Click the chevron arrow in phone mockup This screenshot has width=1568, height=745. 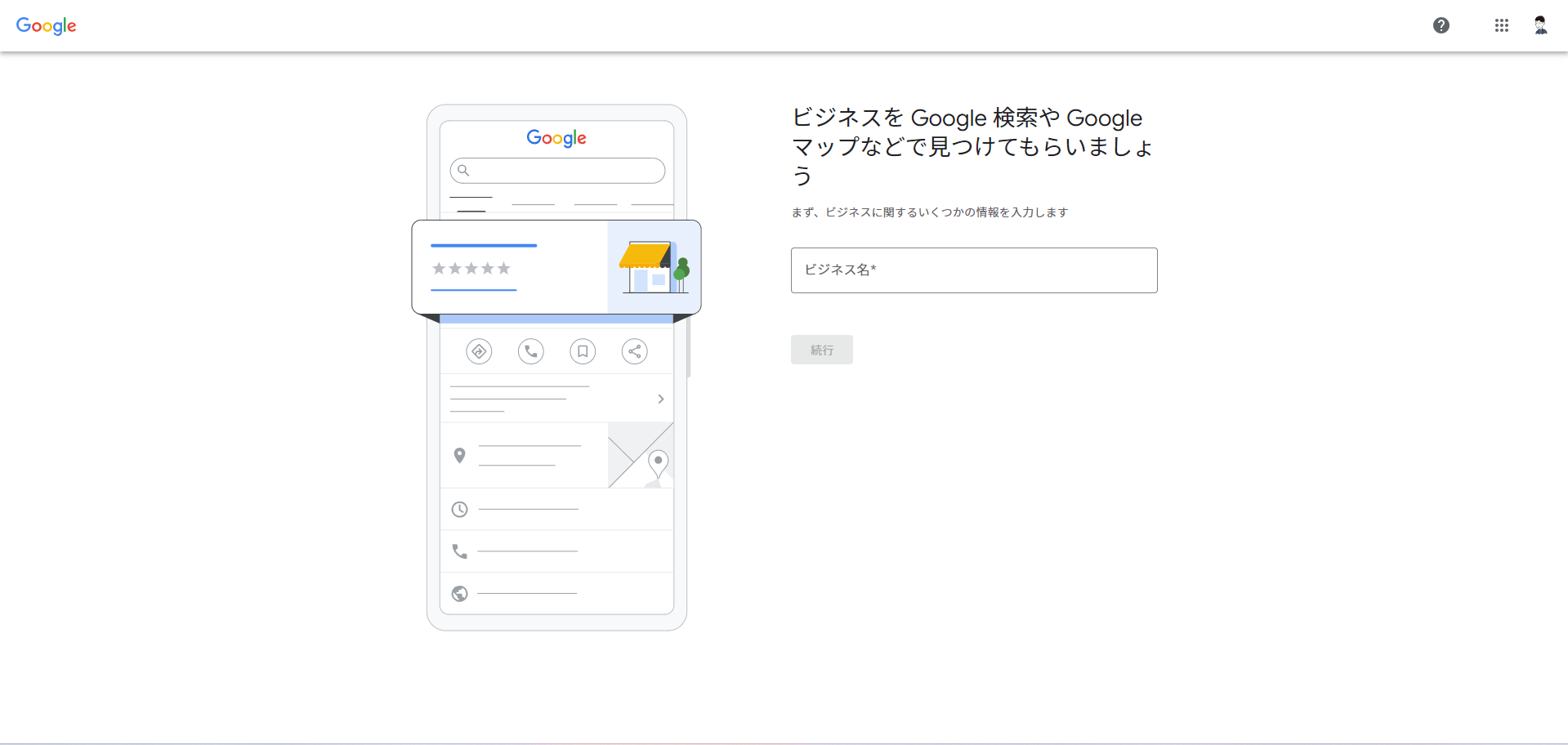pyautogui.click(x=661, y=399)
